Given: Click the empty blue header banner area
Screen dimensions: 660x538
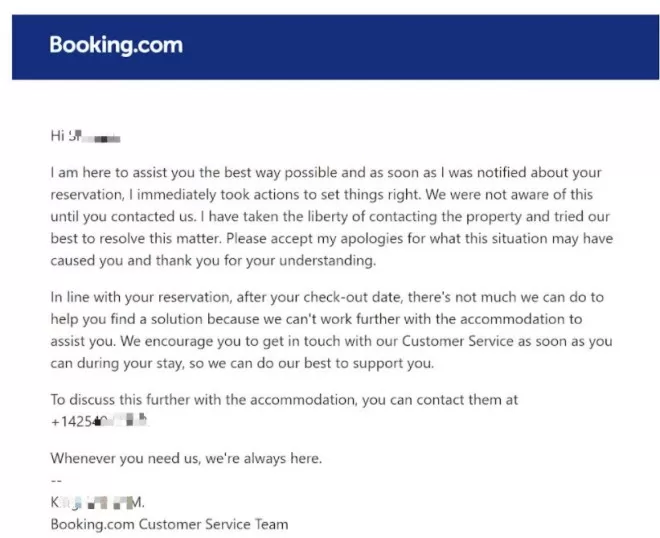Looking at the screenshot, I should pos(421,47).
